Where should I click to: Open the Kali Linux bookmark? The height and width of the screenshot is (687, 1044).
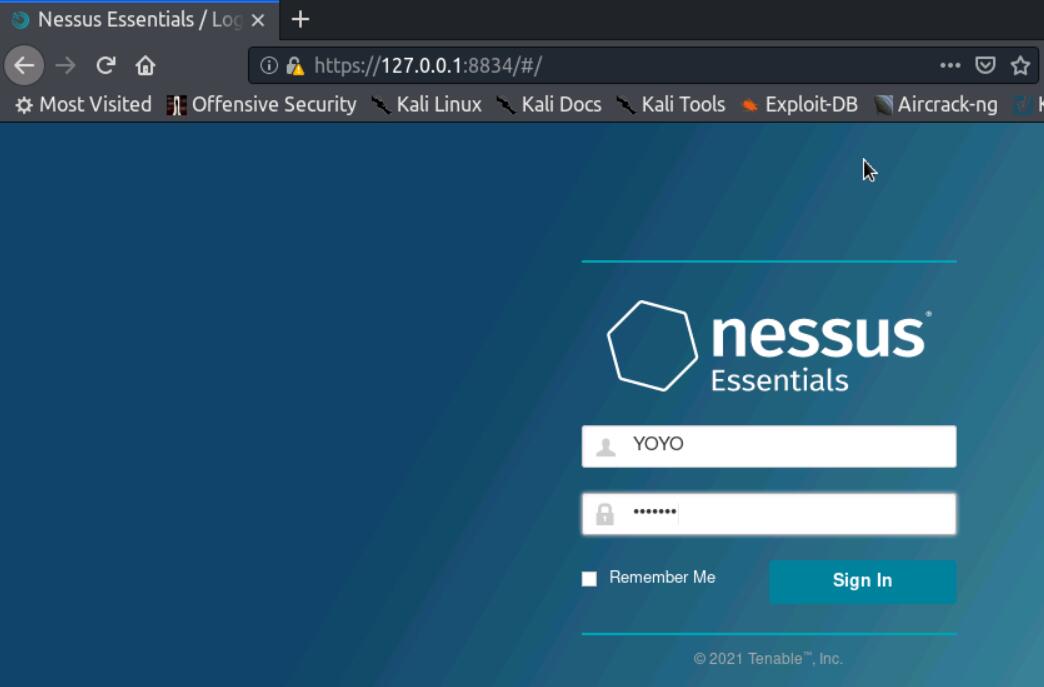[x=427, y=105]
